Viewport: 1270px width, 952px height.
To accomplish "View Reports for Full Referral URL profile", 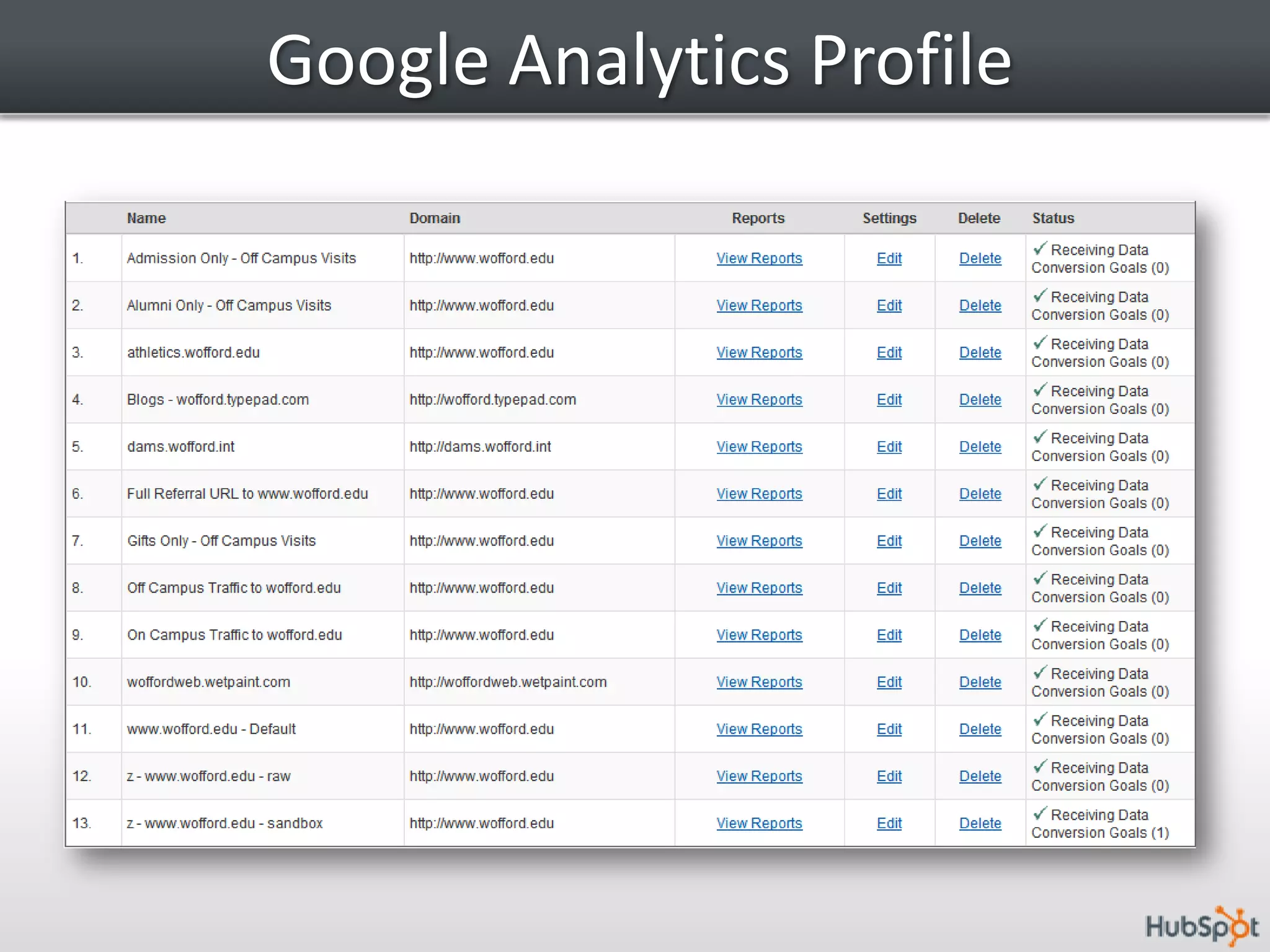I will point(759,494).
